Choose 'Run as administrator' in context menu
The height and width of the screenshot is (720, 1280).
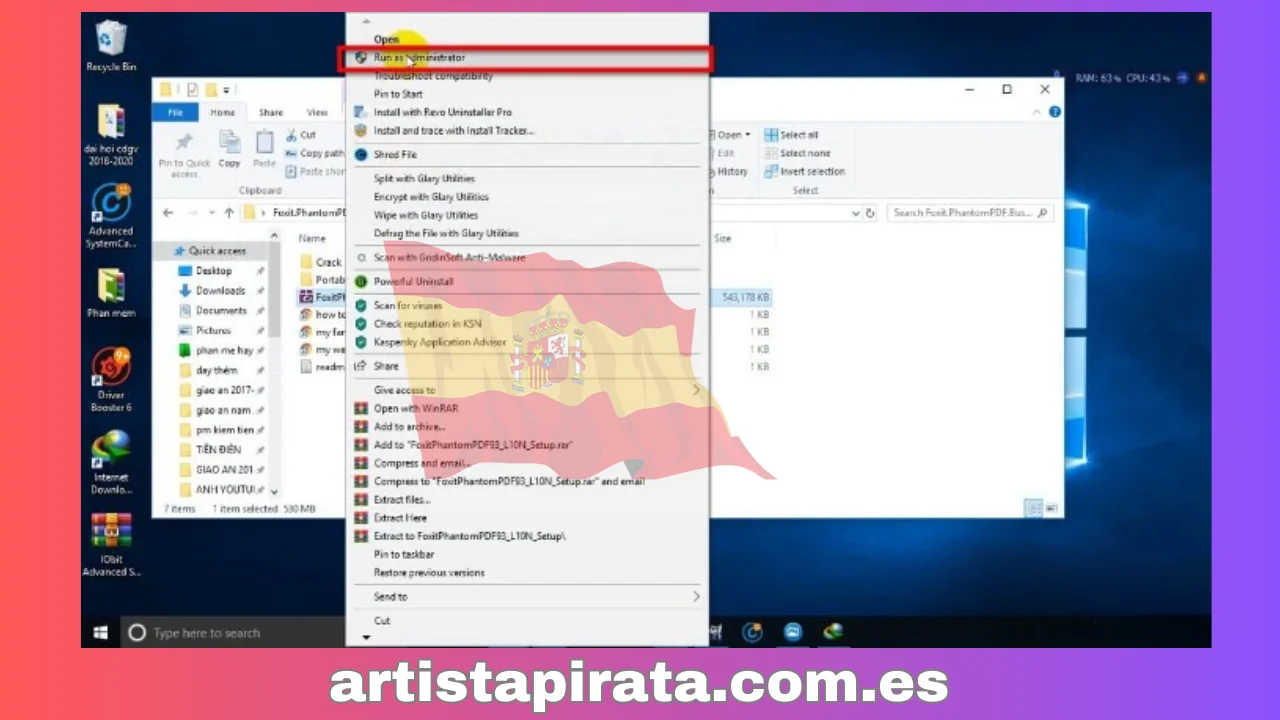pos(527,58)
